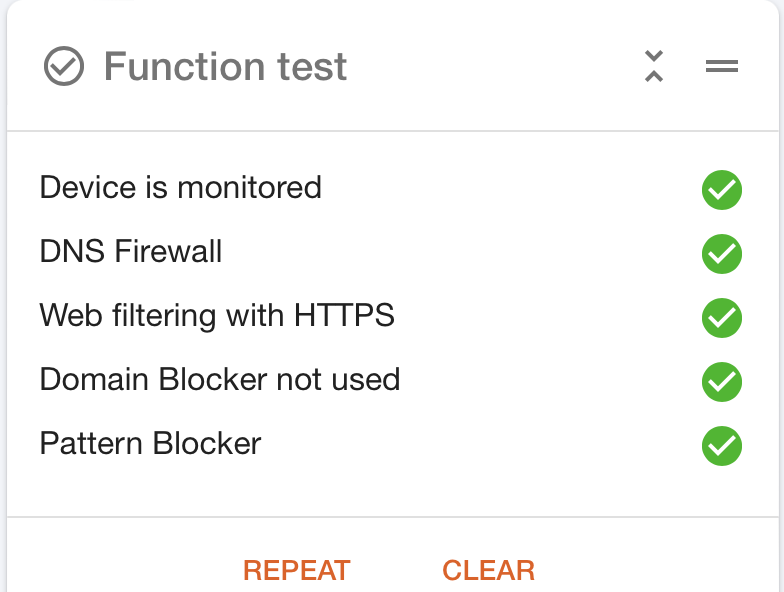
Task: Click the drag handle icon with two lines
Action: point(722,66)
